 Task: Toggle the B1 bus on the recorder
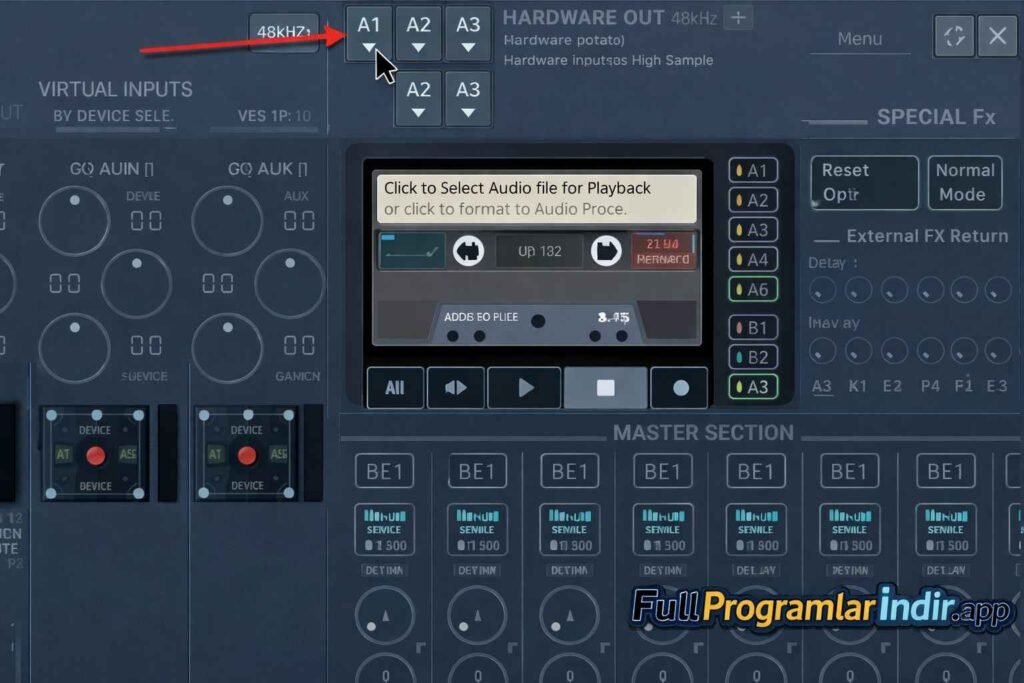[753, 327]
